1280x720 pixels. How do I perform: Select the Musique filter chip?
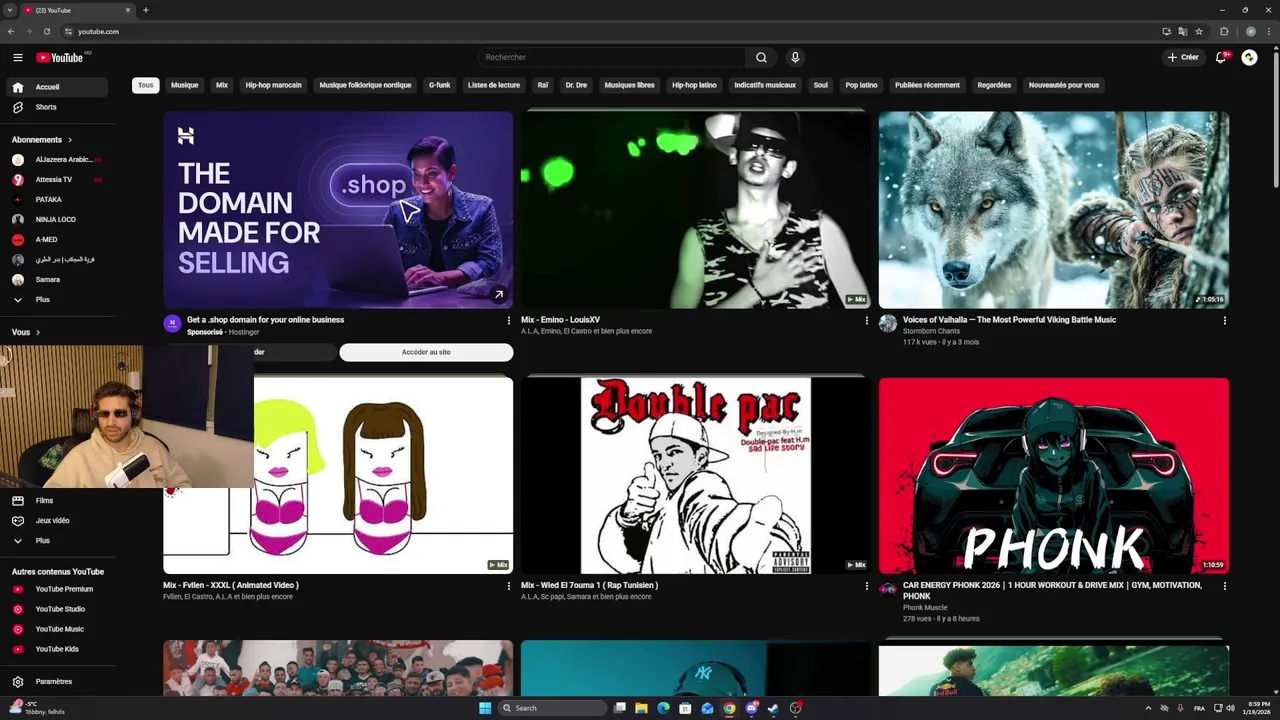[x=184, y=85]
